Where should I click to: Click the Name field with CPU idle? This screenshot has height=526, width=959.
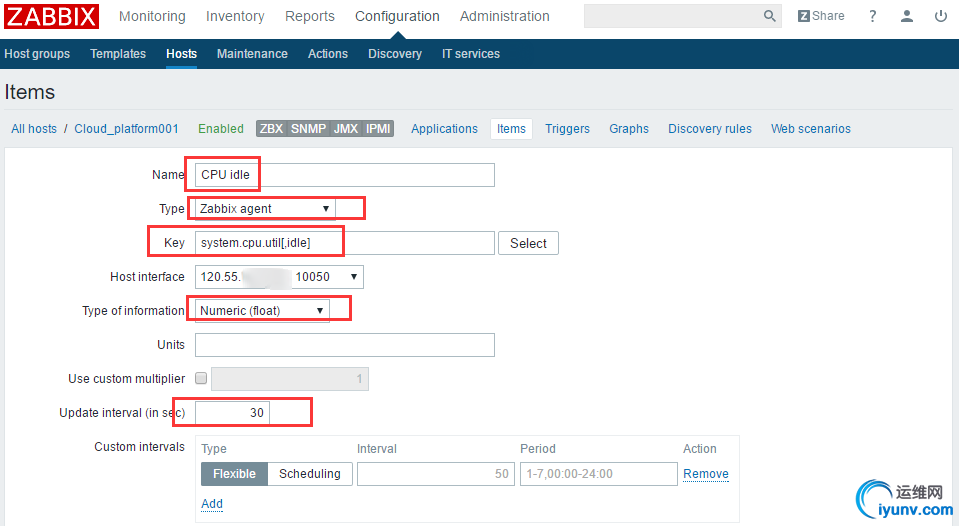coord(345,175)
